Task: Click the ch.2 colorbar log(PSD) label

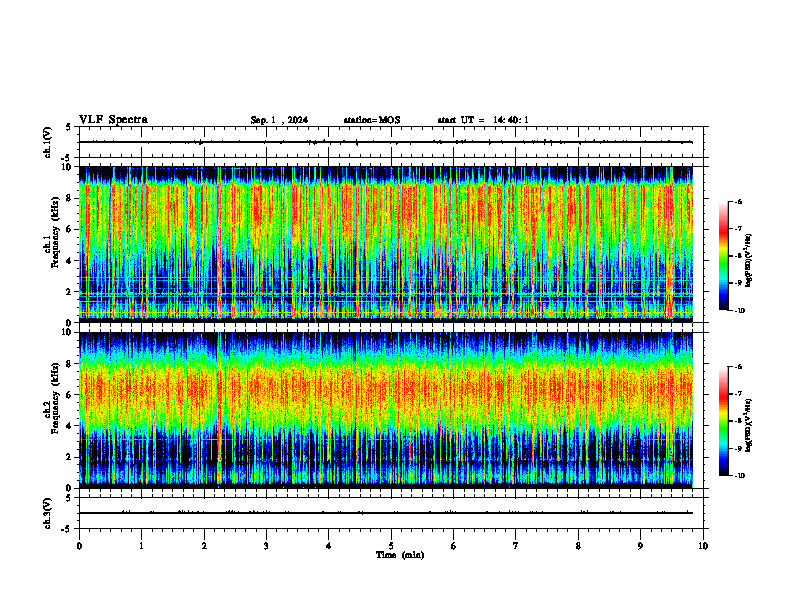Action: point(749,425)
